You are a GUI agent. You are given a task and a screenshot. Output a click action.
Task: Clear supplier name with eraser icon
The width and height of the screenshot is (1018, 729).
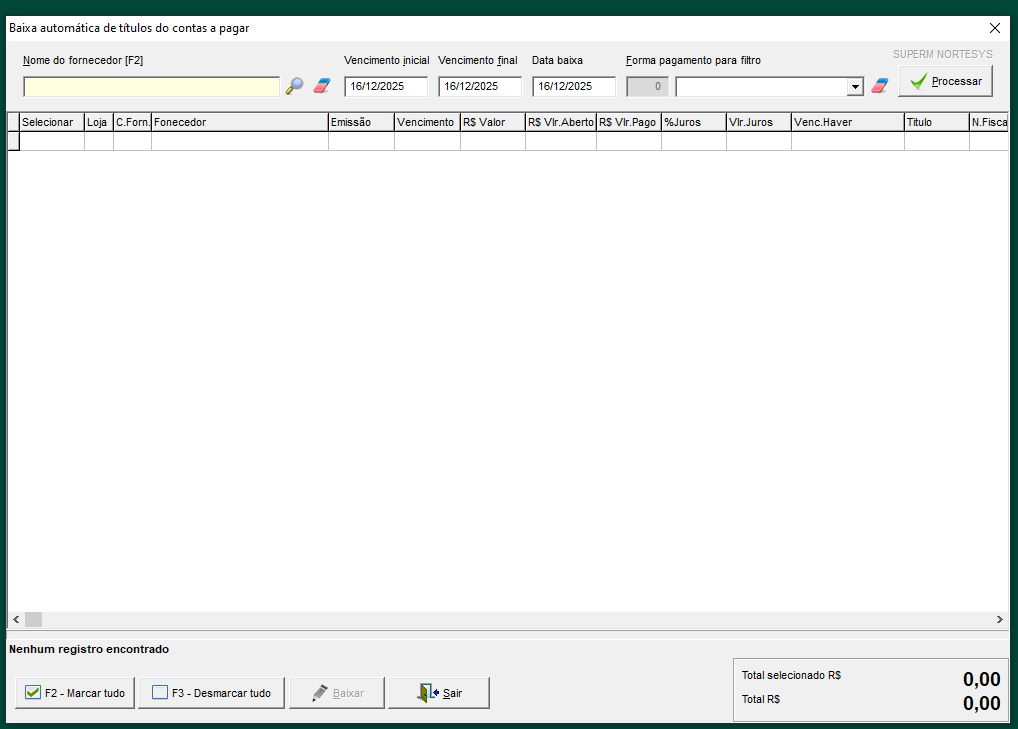tap(321, 87)
